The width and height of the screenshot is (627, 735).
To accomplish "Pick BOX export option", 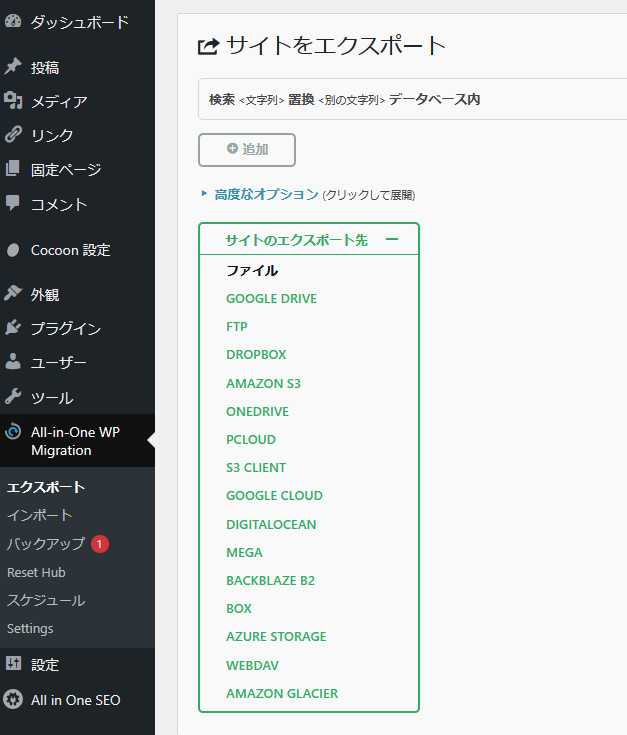I will (x=239, y=609).
